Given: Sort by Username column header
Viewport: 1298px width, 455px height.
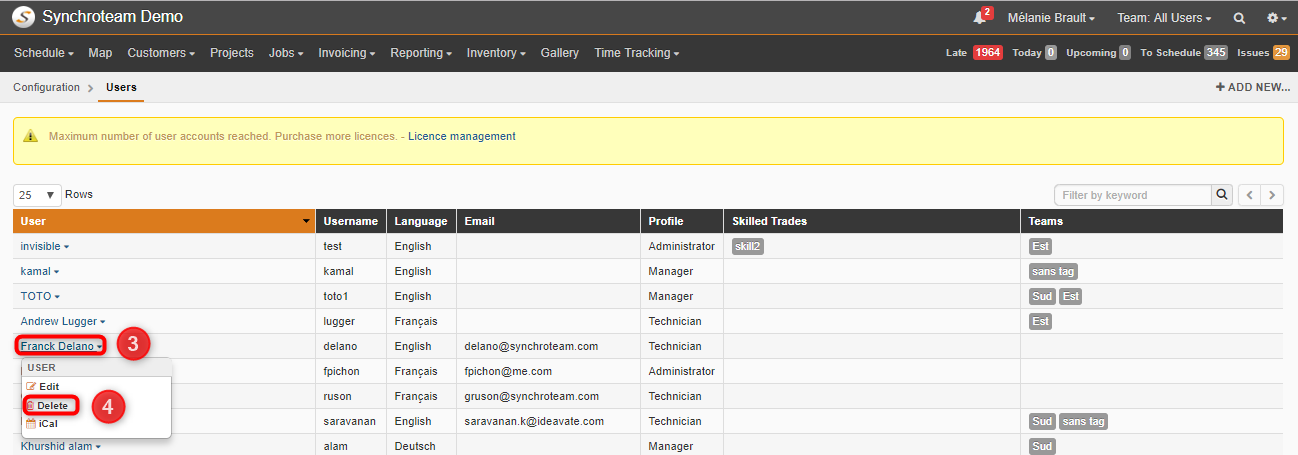Looking at the screenshot, I should 351,221.
